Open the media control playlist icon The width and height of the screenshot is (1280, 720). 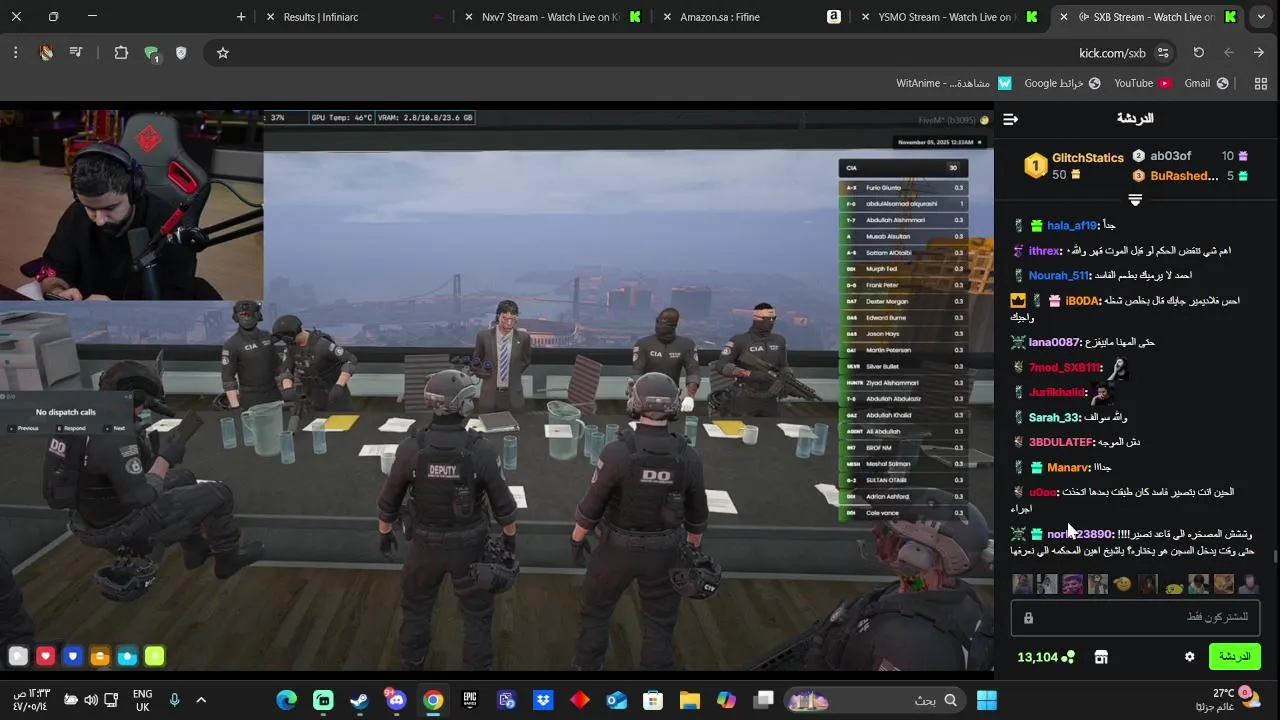coord(76,53)
